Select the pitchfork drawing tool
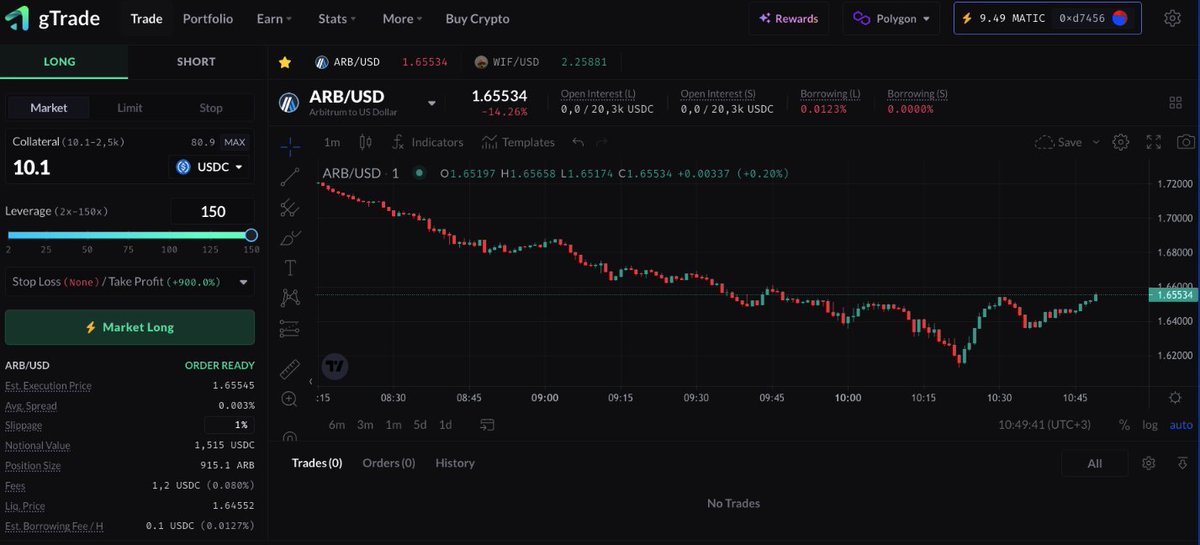This screenshot has height=545, width=1200. pyautogui.click(x=290, y=208)
